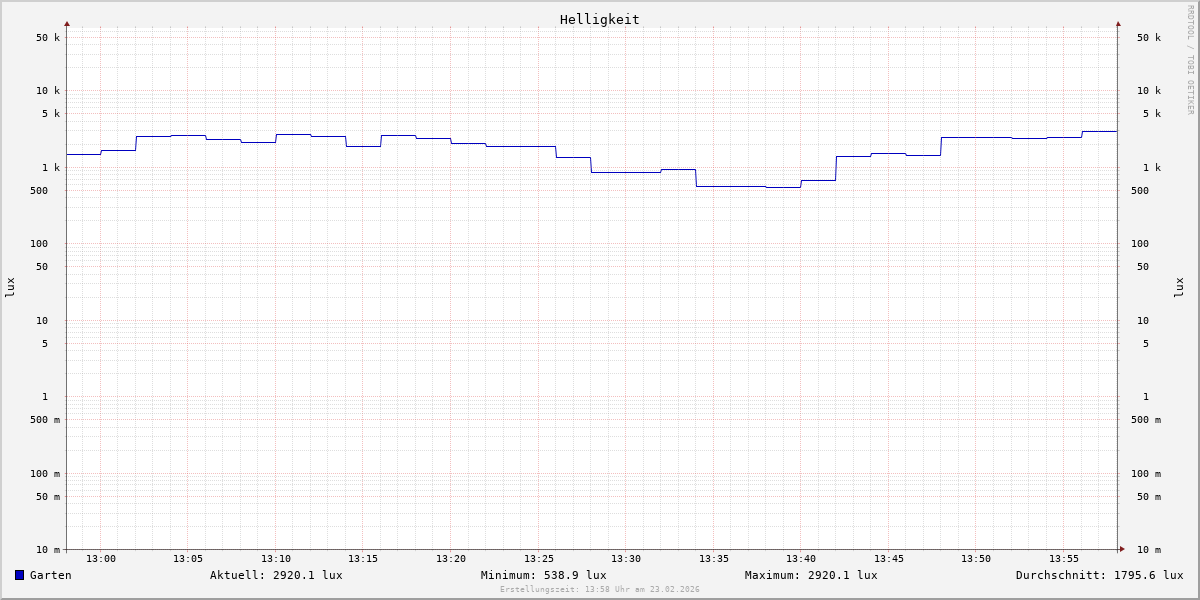Click the Helligkeit chart title
The image size is (1200, 600).
[599, 19]
